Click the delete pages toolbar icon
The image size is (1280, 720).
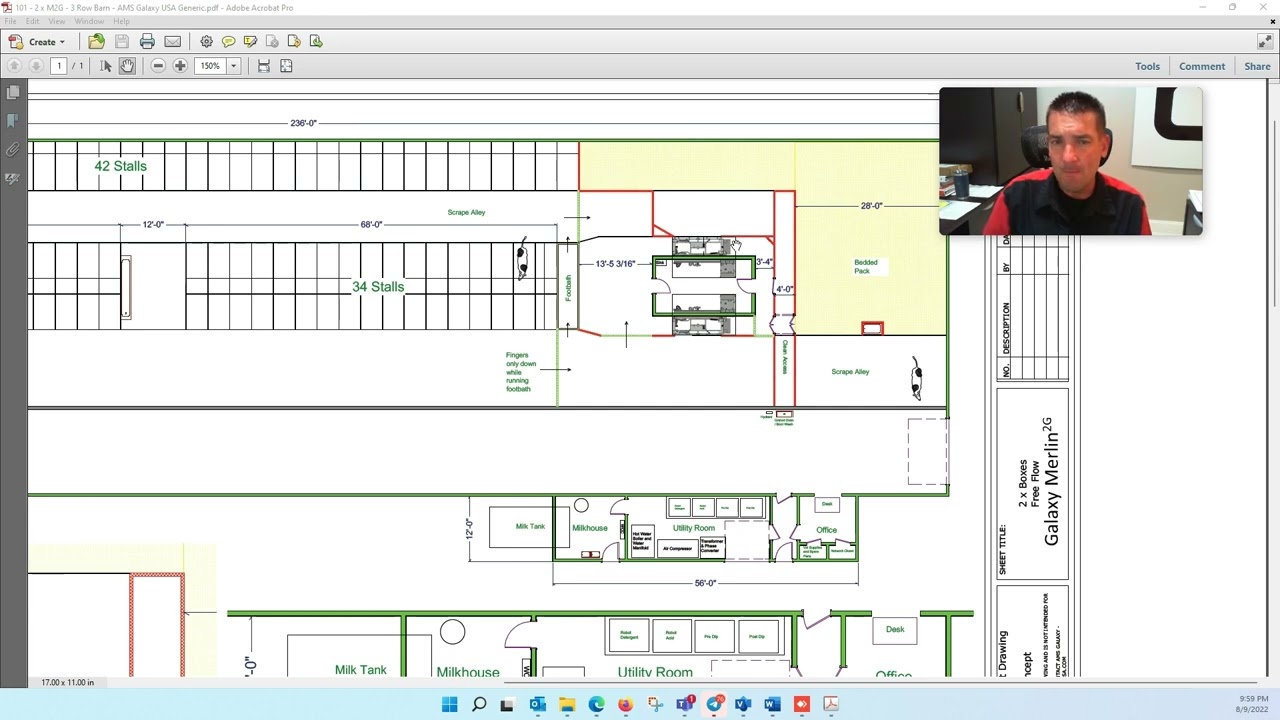pos(272,41)
